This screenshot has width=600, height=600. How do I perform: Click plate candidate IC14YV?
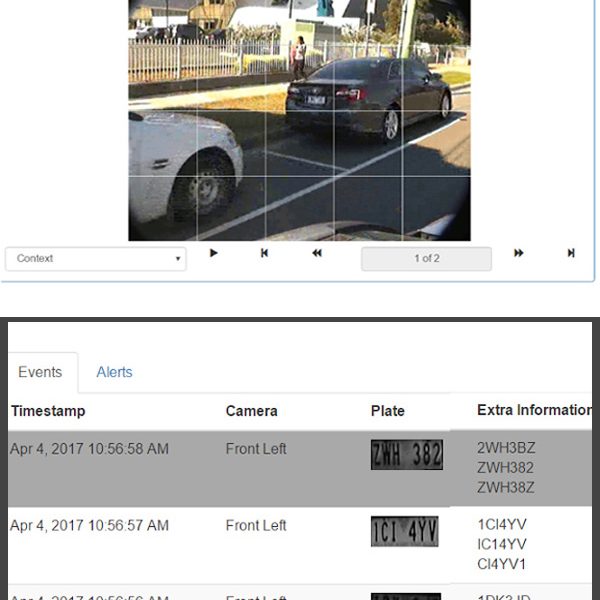click(502, 544)
